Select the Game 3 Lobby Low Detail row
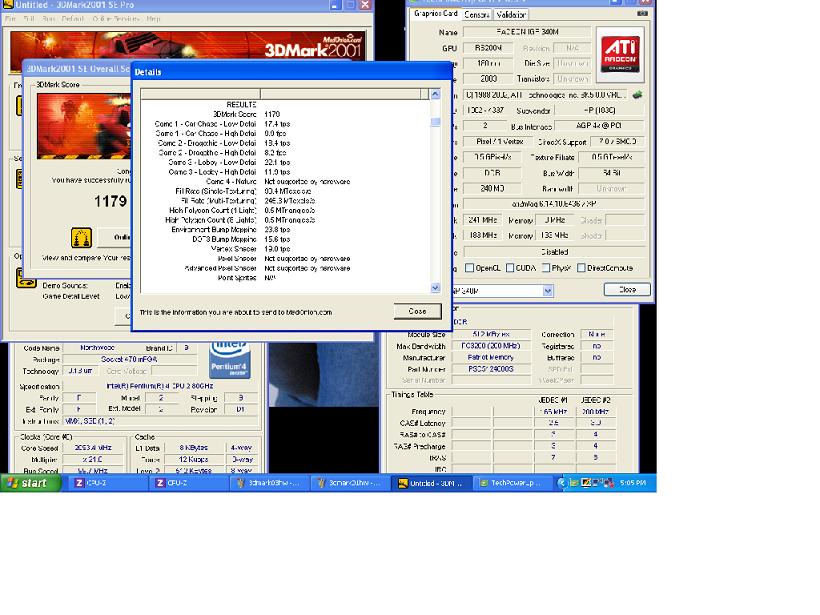Screen dimensions: 820x615 (285, 162)
